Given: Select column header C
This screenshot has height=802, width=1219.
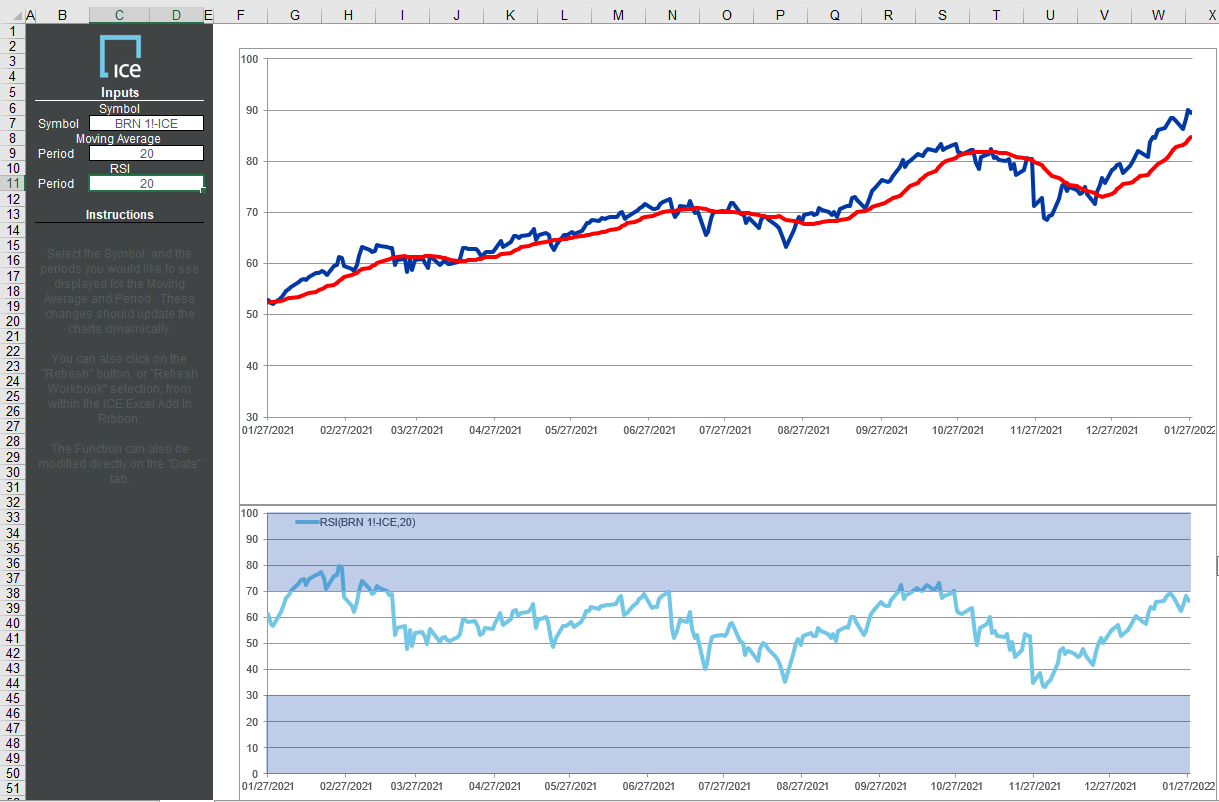Looking at the screenshot, I should point(119,16).
